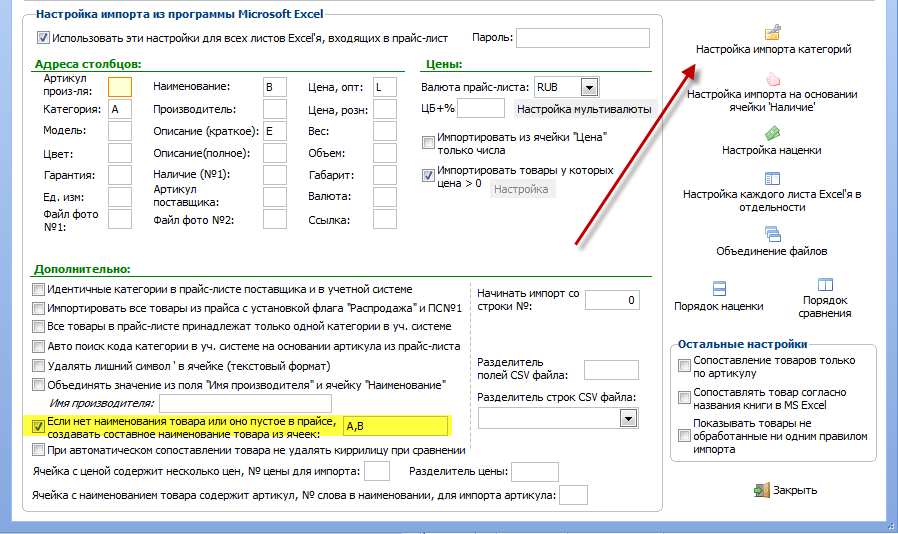Image resolution: width=898 pixels, height=534 pixels.
Task: Click the 'Начинать импорт со строки №' field
Action: point(612,300)
